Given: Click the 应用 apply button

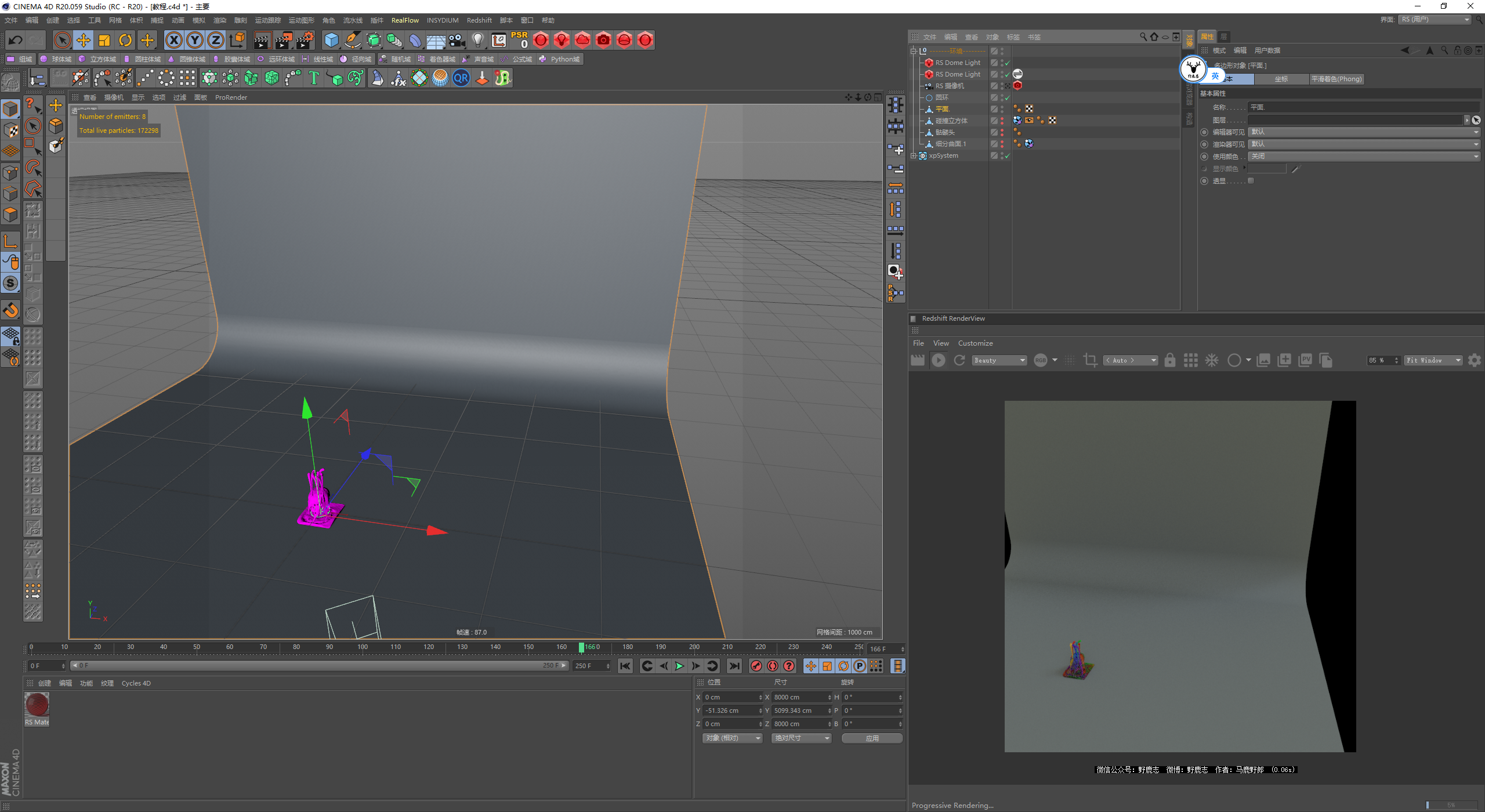Looking at the screenshot, I should coord(872,738).
